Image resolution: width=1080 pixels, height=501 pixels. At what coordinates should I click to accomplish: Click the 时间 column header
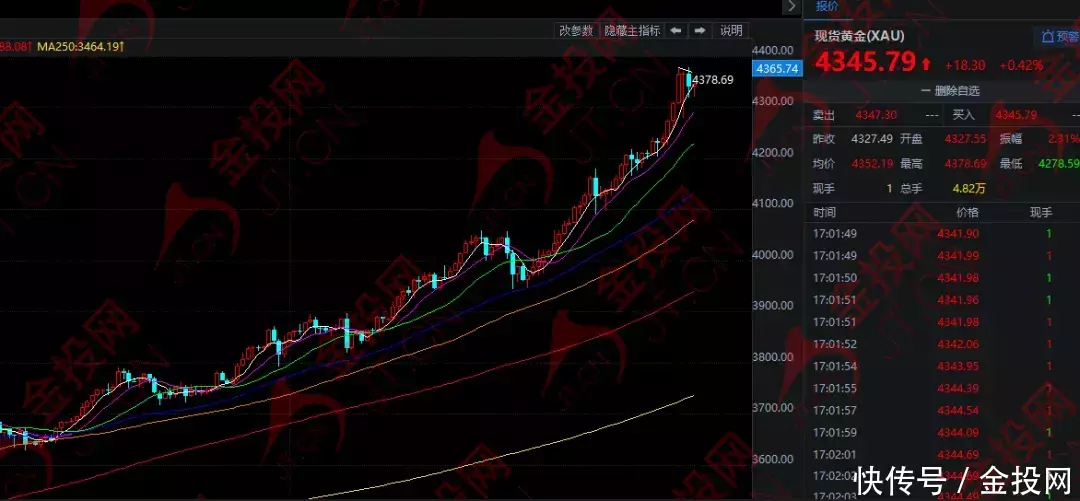point(825,213)
